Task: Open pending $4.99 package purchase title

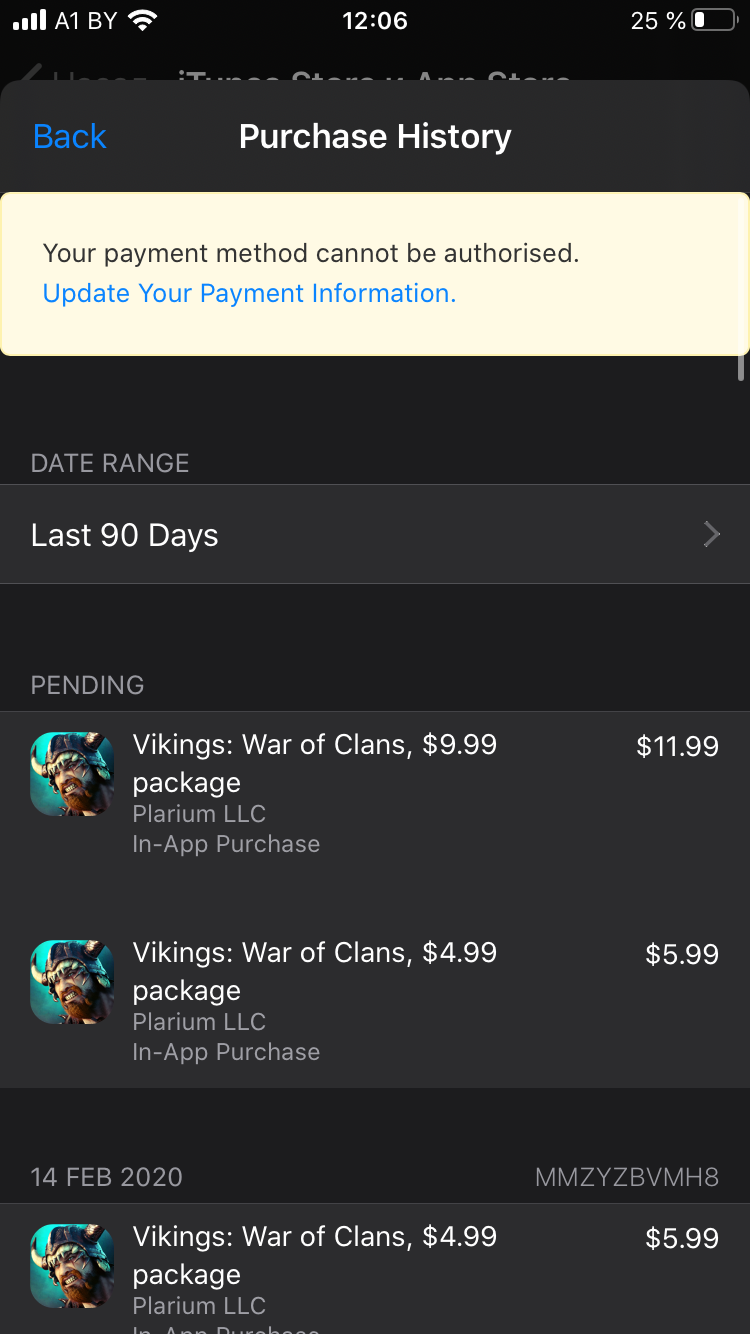Action: click(x=314, y=970)
